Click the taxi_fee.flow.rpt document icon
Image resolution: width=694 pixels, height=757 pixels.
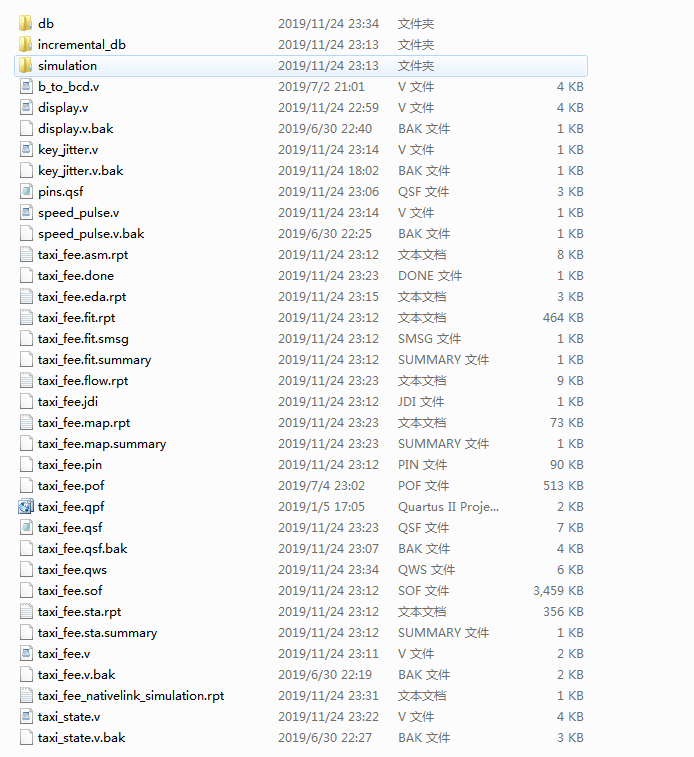pos(26,380)
